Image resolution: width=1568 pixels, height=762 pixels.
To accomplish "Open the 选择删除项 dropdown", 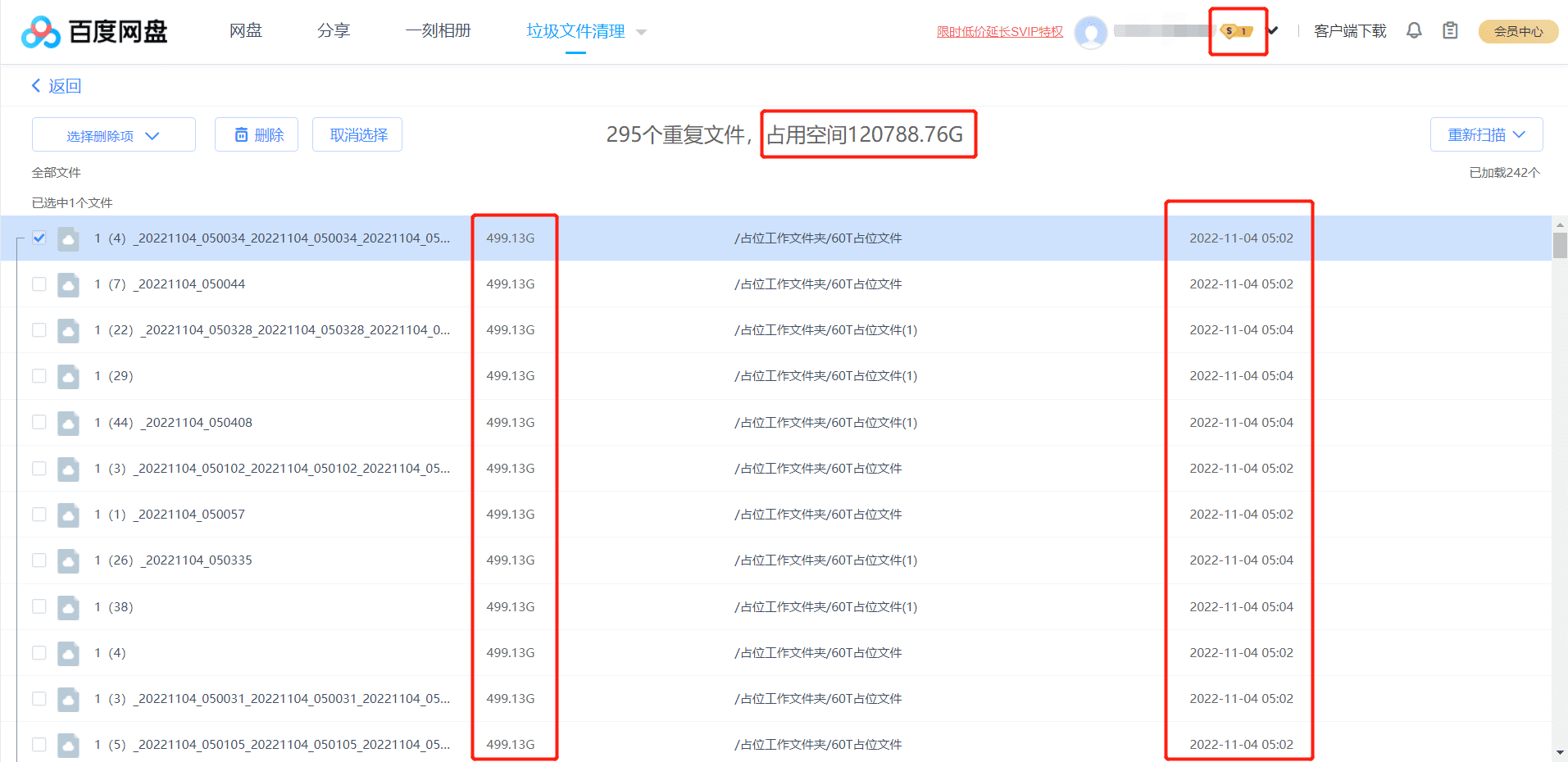I will (x=113, y=134).
